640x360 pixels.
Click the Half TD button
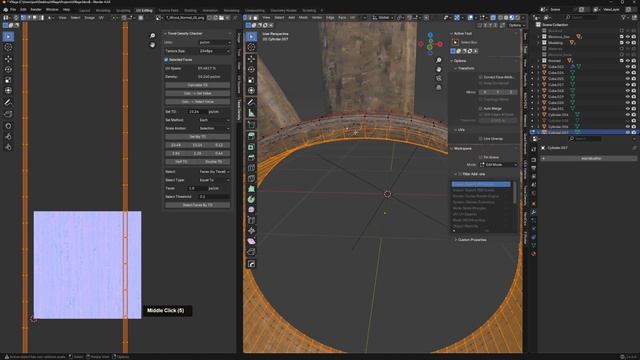pos(181,162)
